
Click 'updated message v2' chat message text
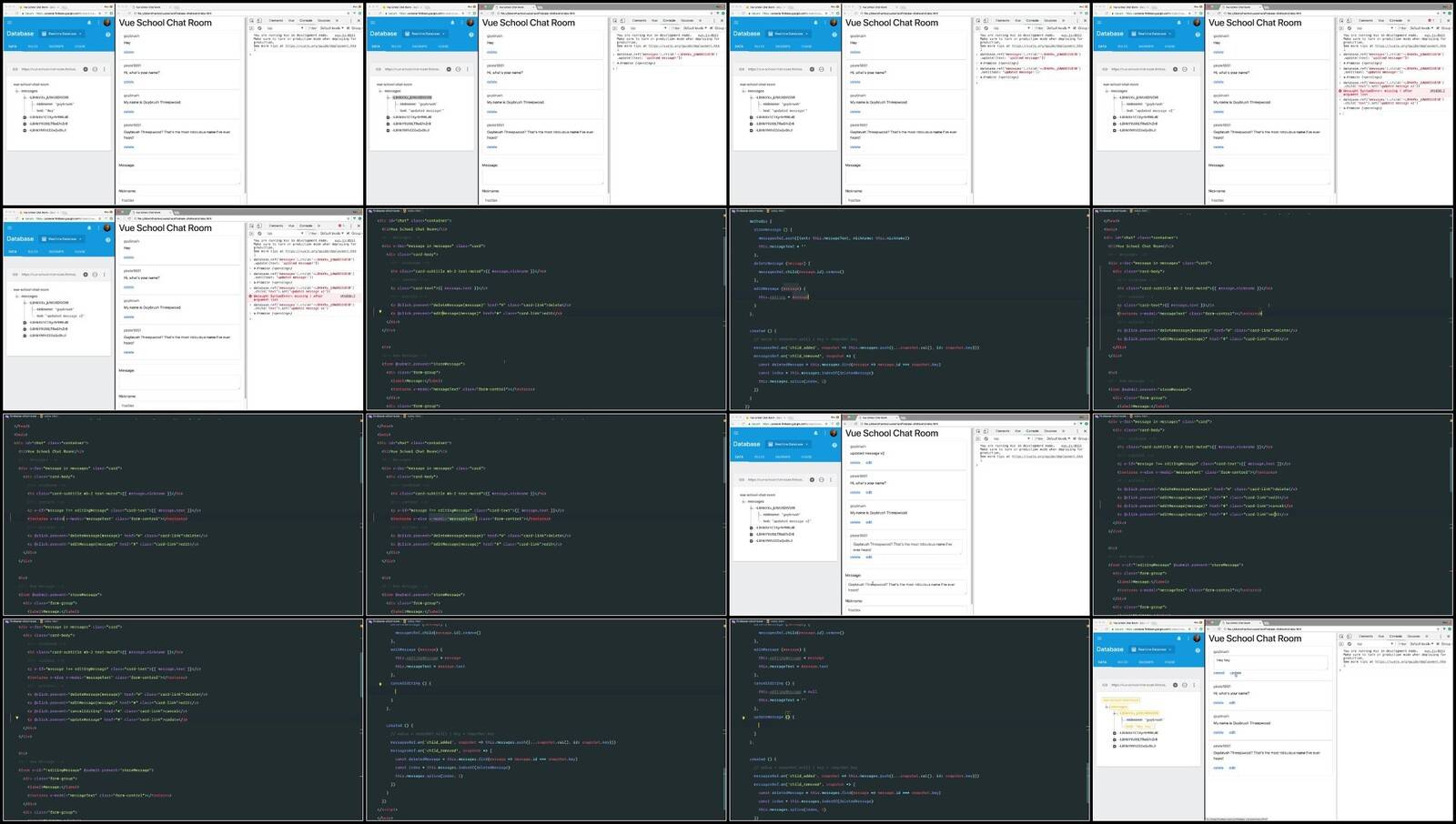click(867, 453)
